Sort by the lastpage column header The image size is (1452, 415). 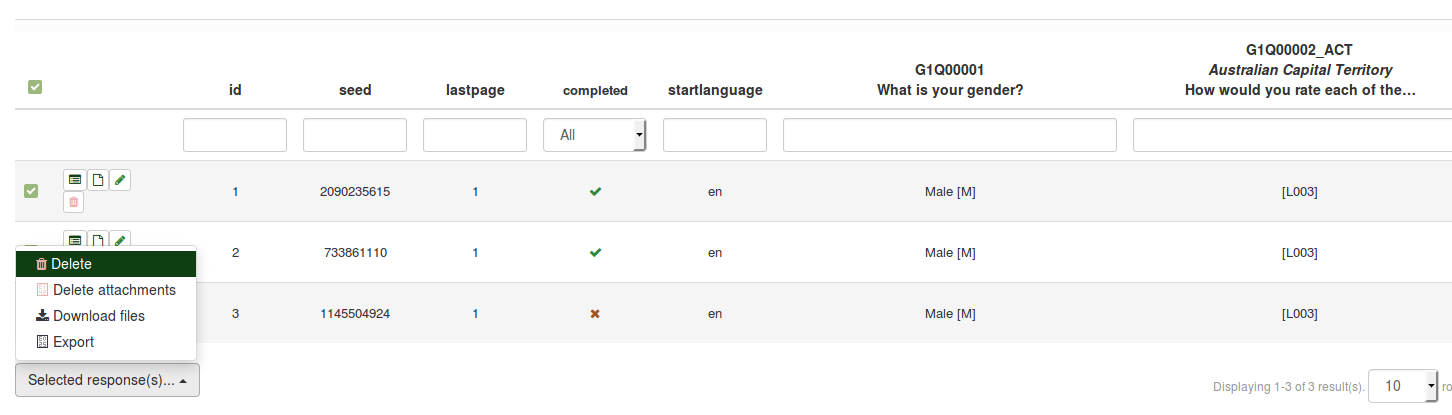tap(475, 90)
